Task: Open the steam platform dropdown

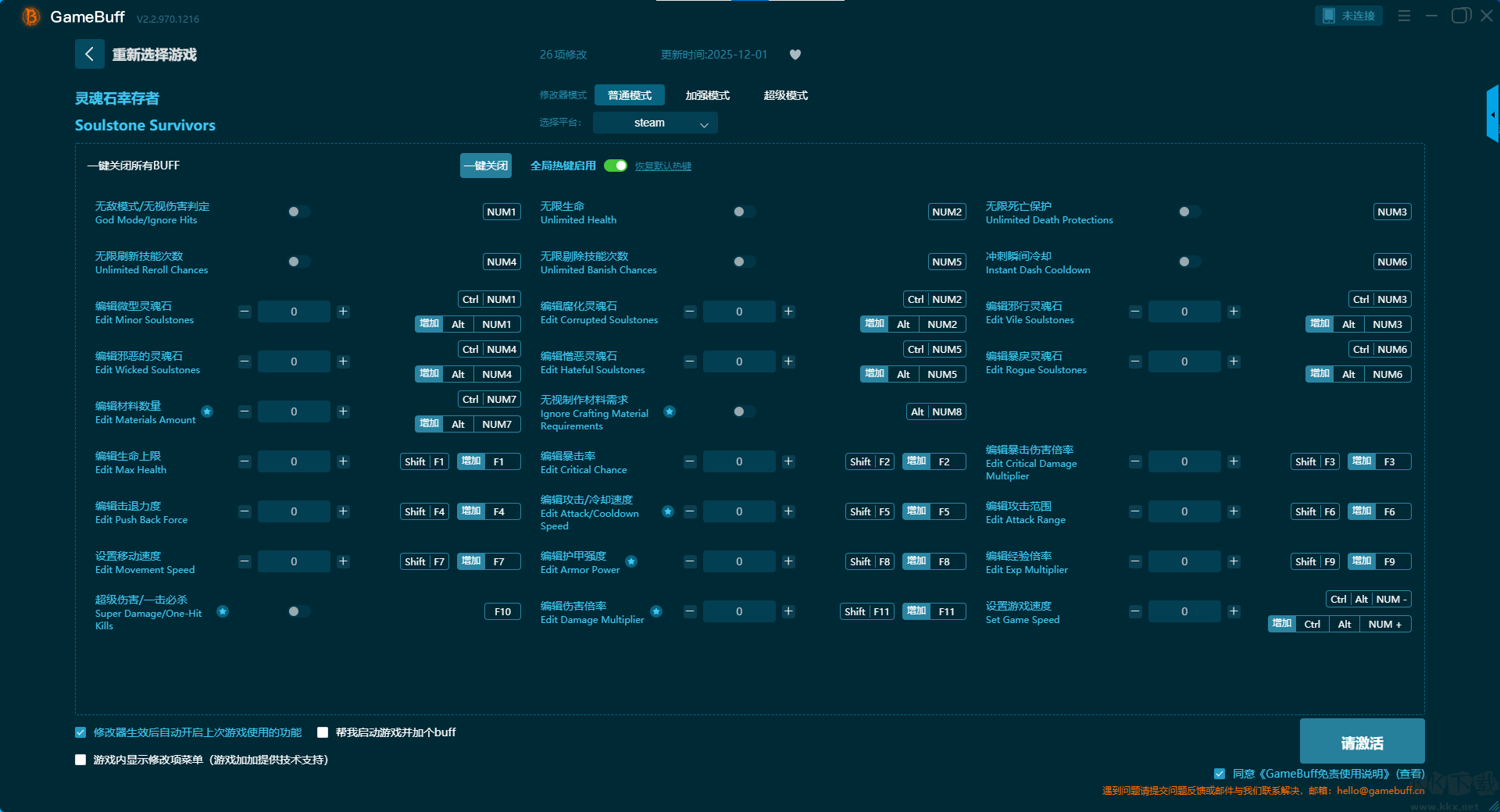Action: click(x=655, y=123)
